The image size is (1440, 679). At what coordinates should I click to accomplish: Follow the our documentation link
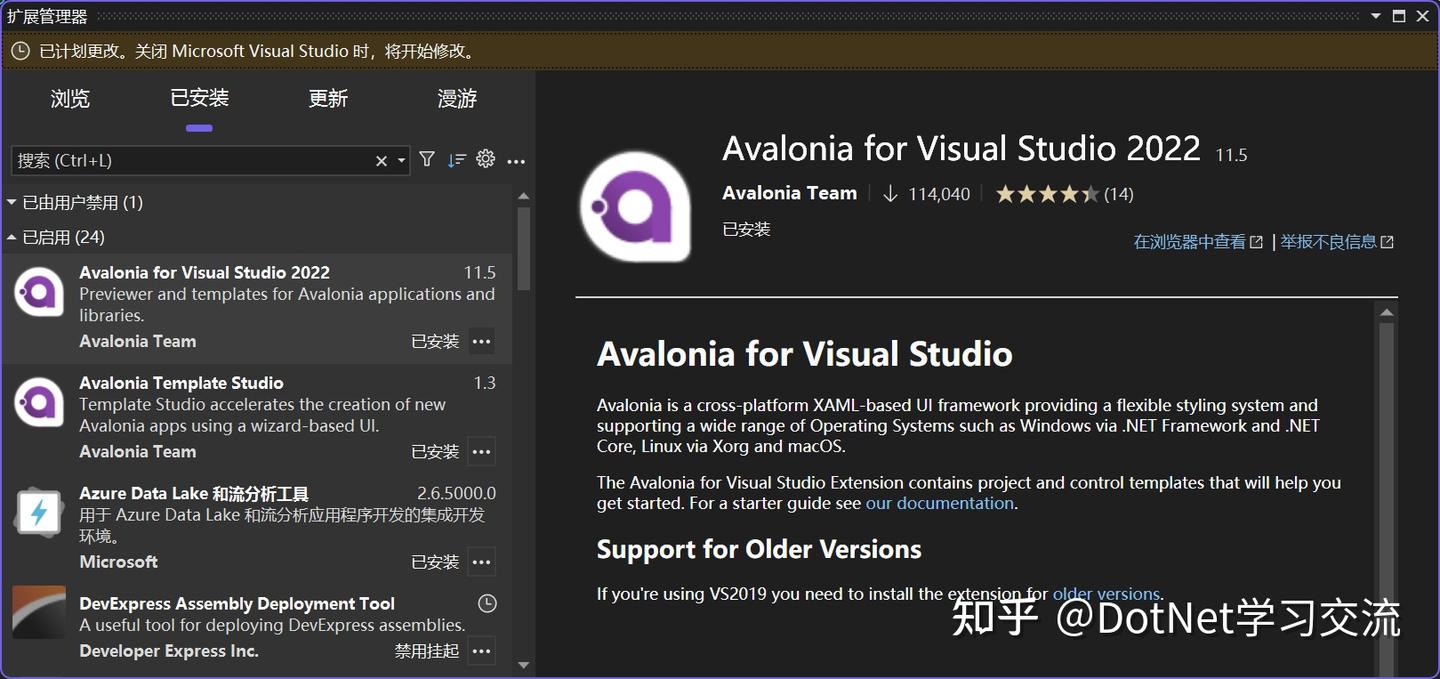pyautogui.click(x=939, y=503)
